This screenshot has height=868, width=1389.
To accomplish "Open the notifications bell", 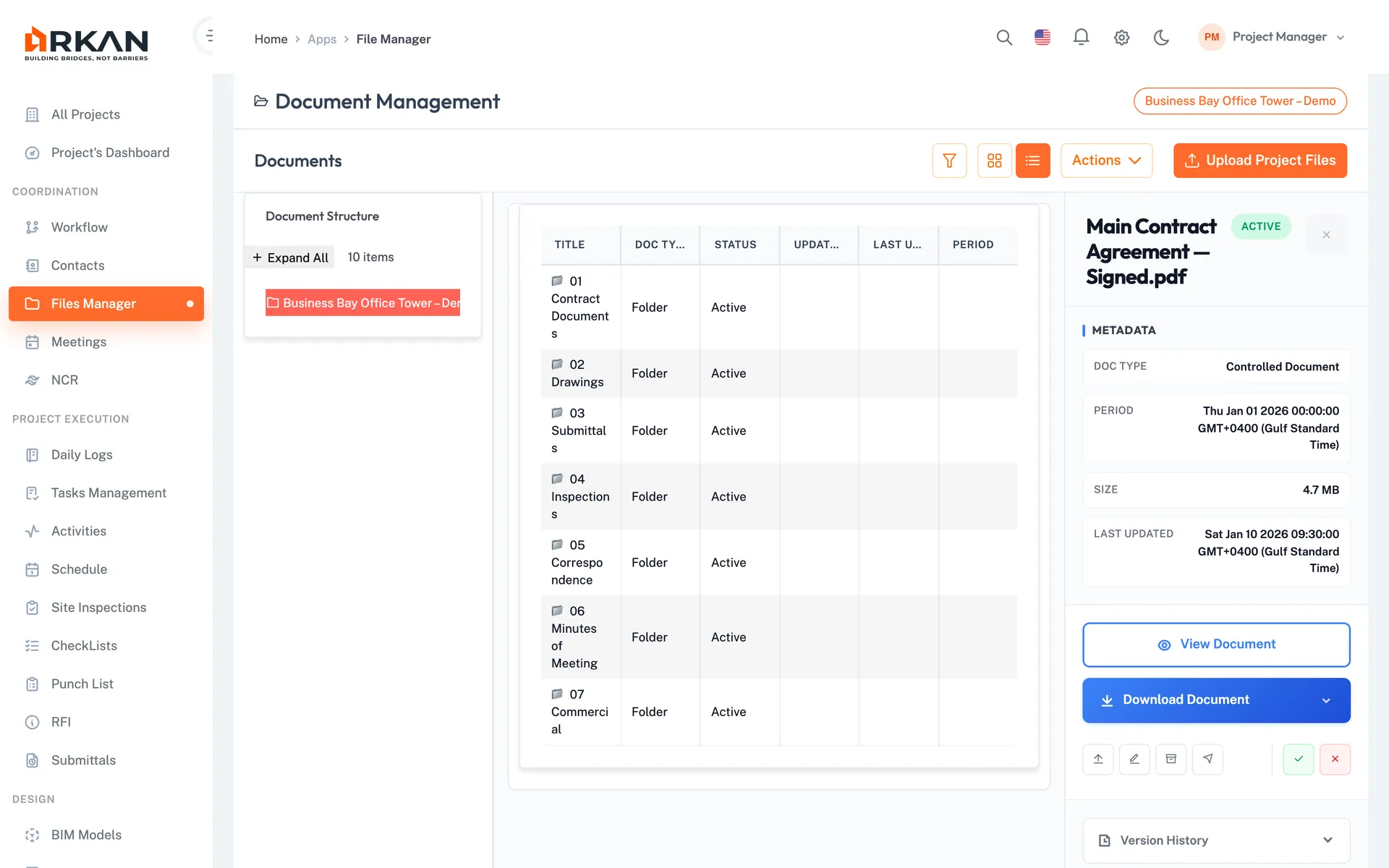I will tap(1081, 38).
